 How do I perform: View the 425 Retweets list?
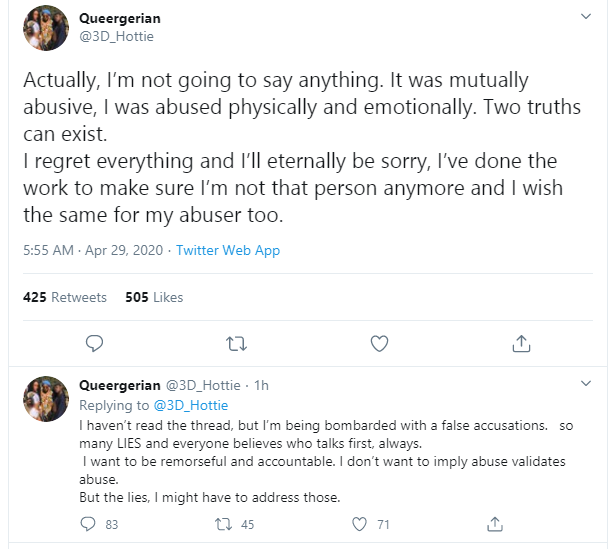click(64, 297)
